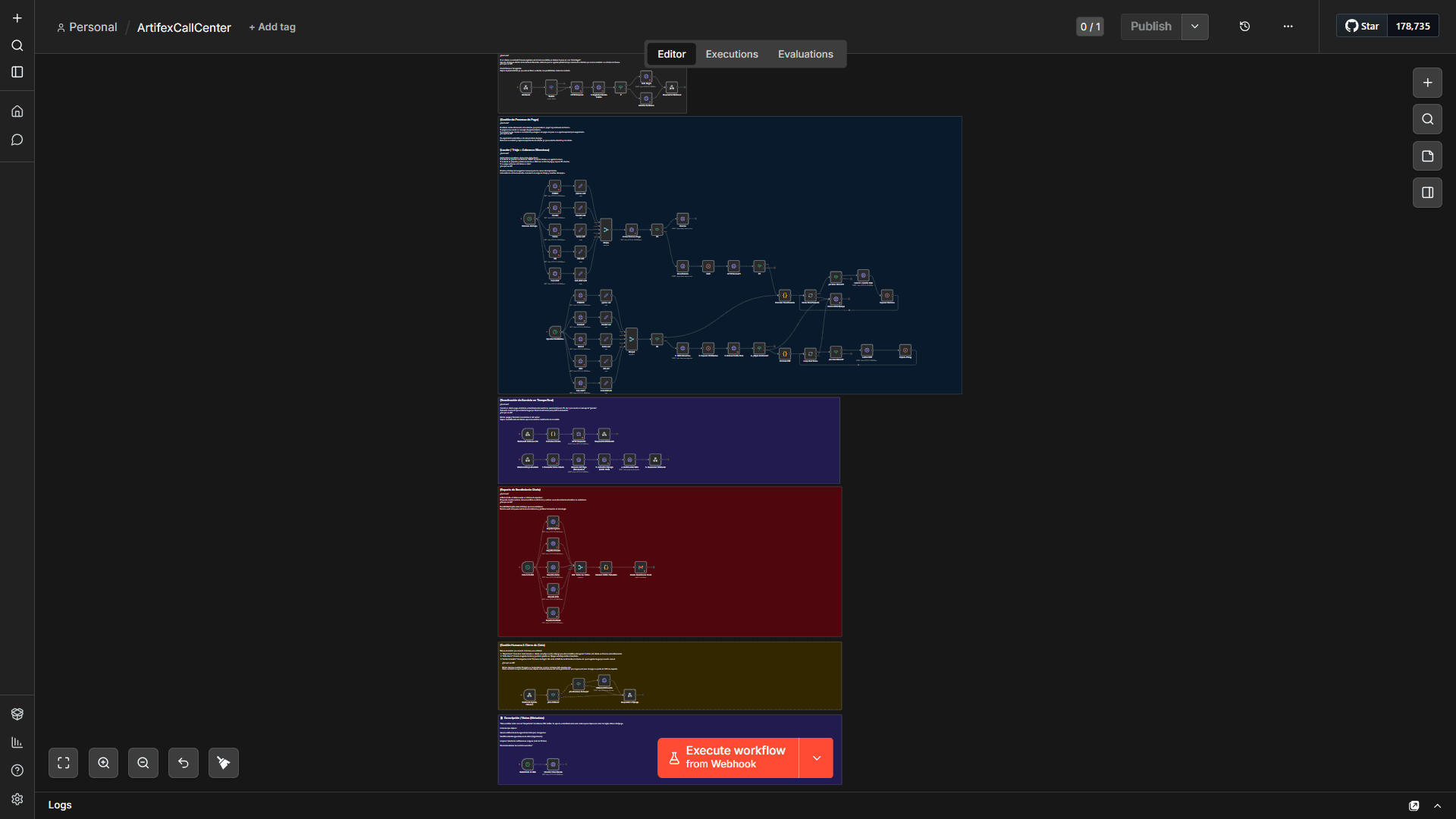Expand the execute workflow options
This screenshot has height=819, width=1456.
click(817, 758)
